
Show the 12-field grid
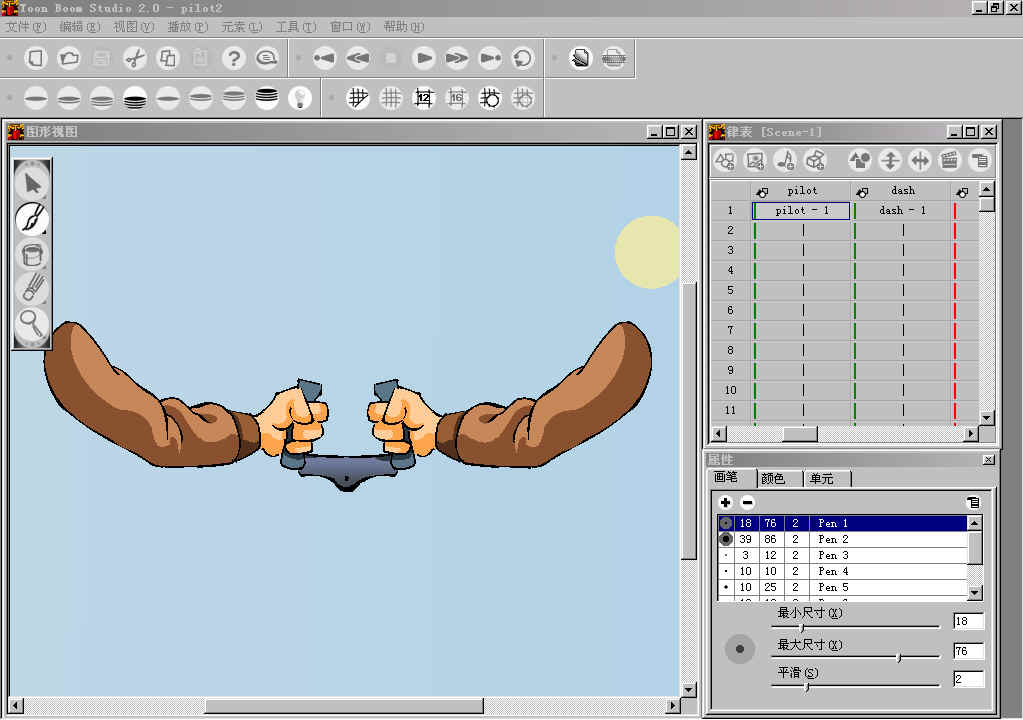[x=423, y=98]
